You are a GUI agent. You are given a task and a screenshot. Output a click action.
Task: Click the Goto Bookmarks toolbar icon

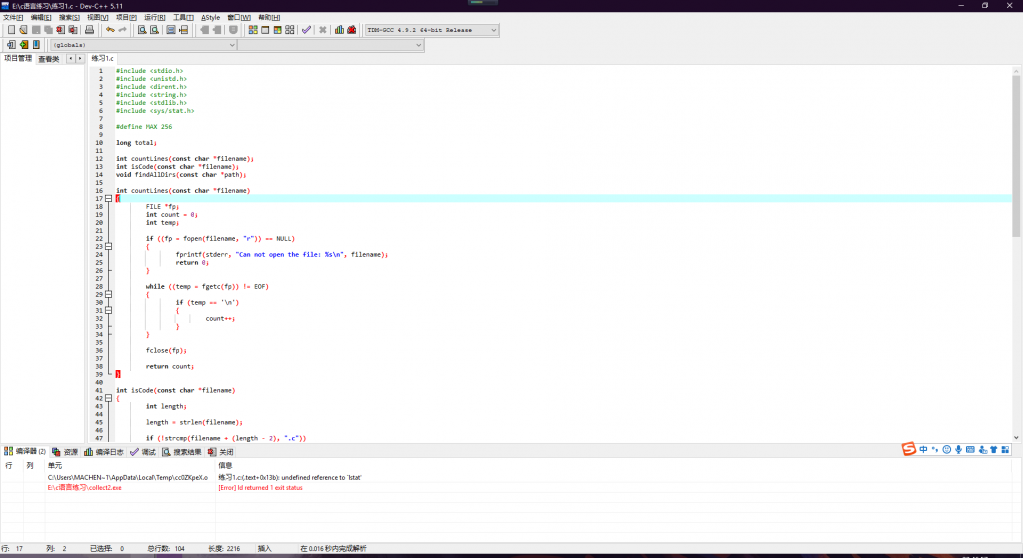pos(36,45)
